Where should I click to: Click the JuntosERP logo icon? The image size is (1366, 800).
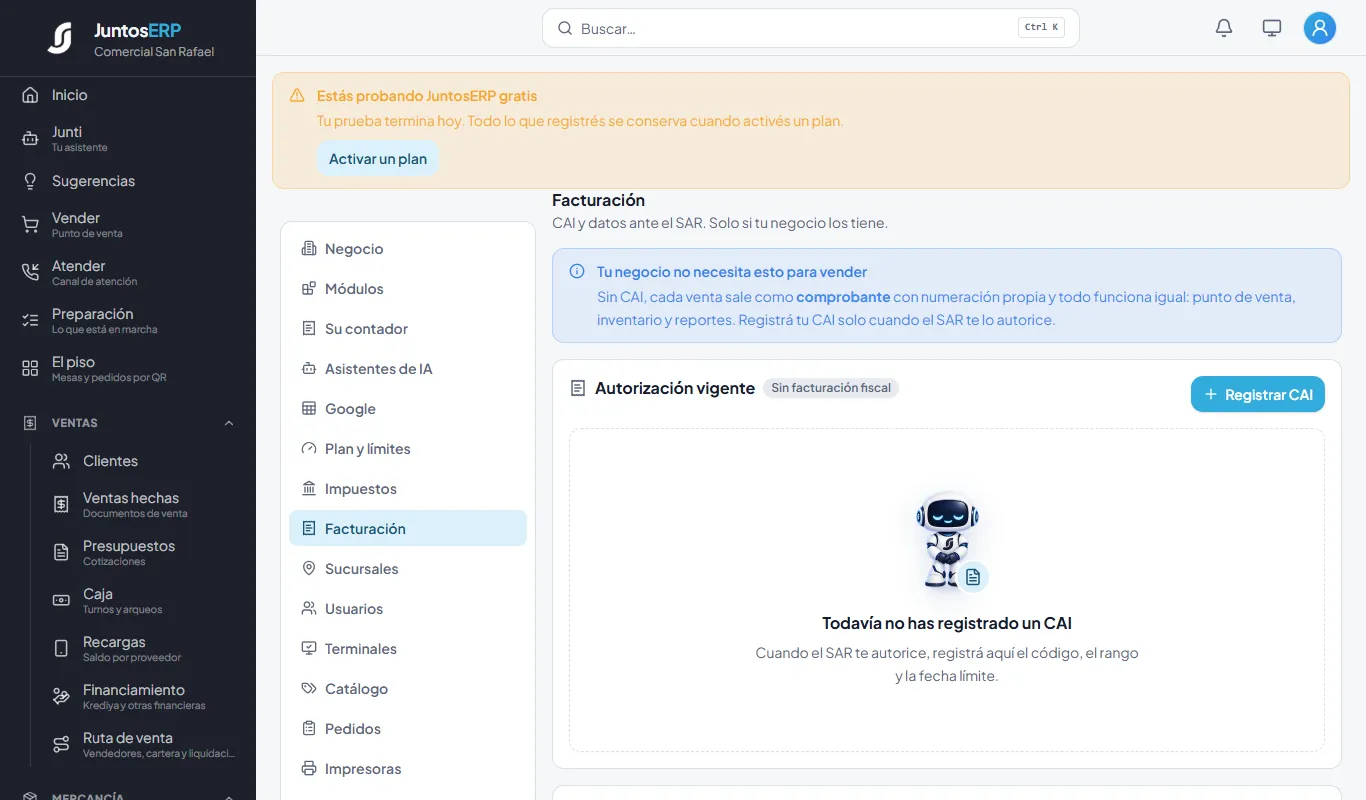coord(60,38)
